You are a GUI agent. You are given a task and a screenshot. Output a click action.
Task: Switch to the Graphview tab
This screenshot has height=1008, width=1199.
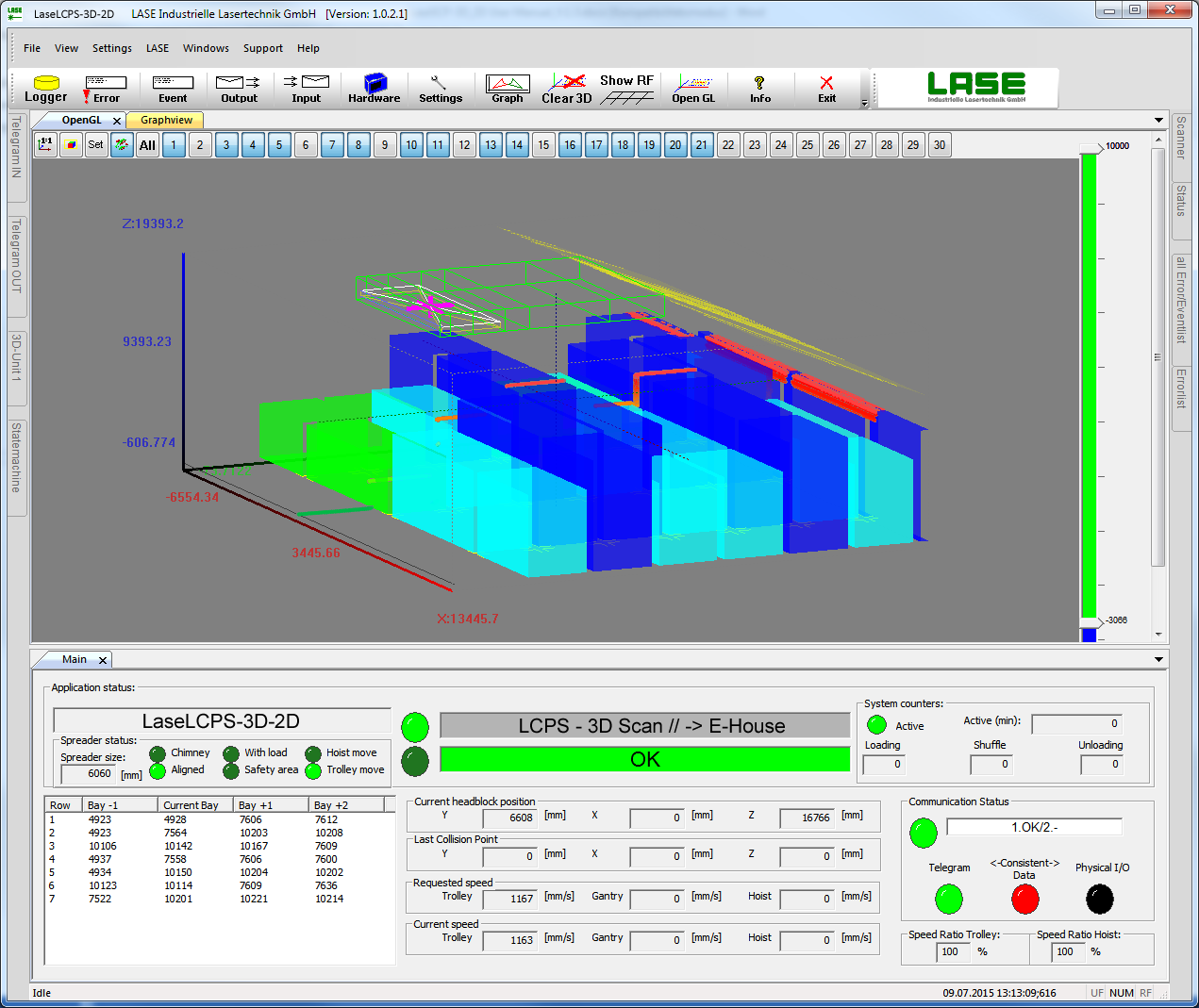click(x=166, y=120)
